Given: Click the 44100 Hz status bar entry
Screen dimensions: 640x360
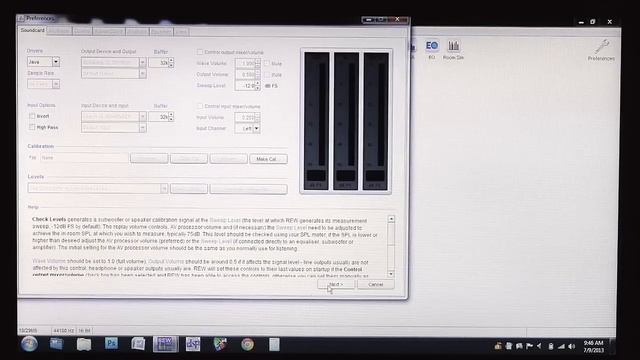Looking at the screenshot, I should pos(63,330).
